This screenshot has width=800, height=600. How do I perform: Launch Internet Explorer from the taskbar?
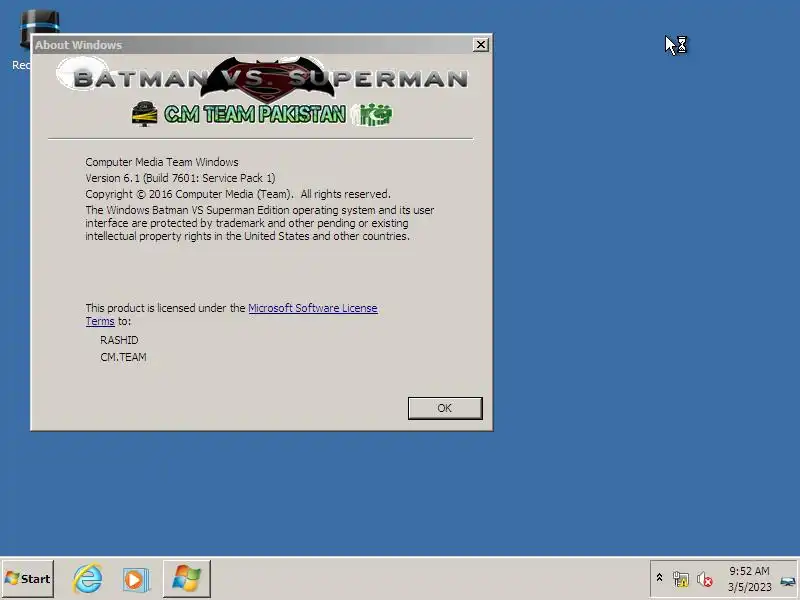[87, 579]
